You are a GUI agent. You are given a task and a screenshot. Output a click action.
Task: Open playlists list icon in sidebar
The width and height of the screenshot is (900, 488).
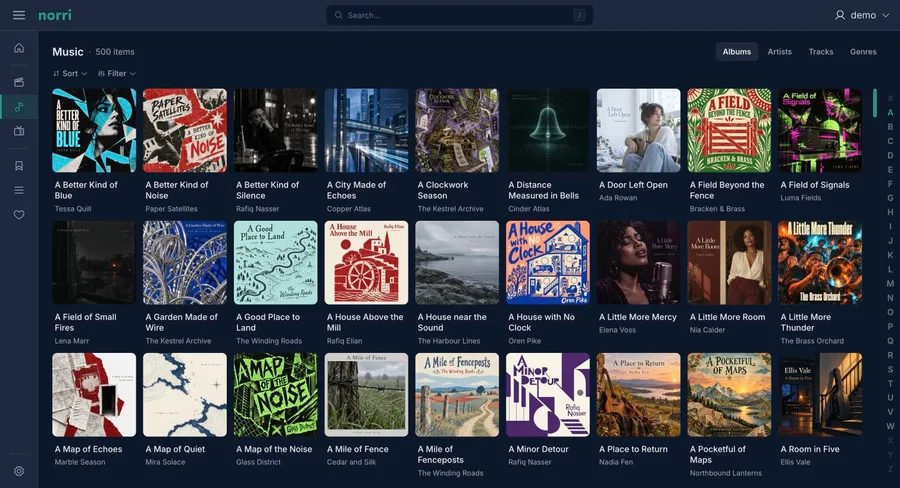(x=19, y=190)
